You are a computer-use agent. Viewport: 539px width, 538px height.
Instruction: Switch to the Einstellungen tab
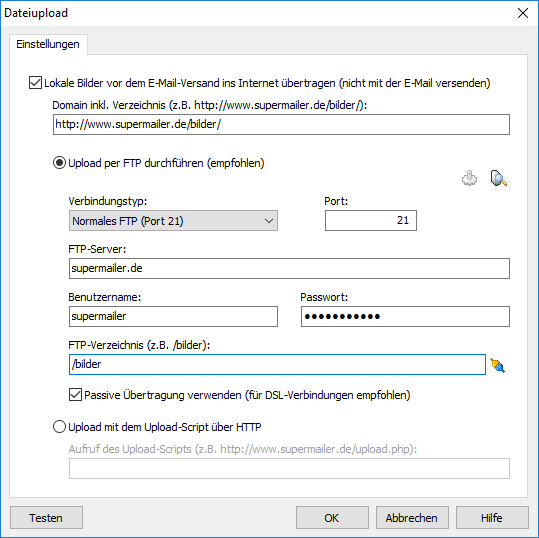48,44
